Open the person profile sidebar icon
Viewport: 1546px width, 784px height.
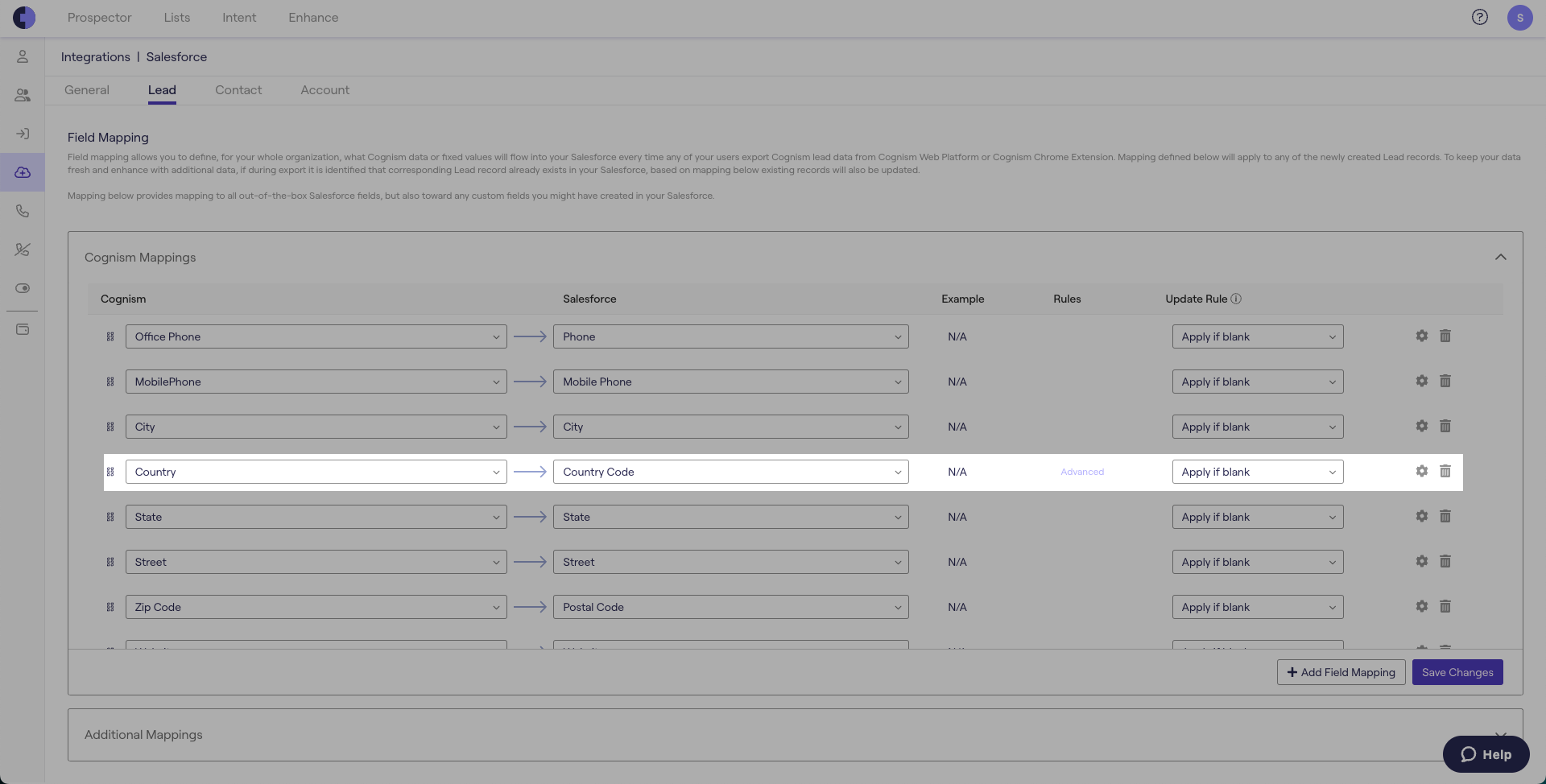23,56
